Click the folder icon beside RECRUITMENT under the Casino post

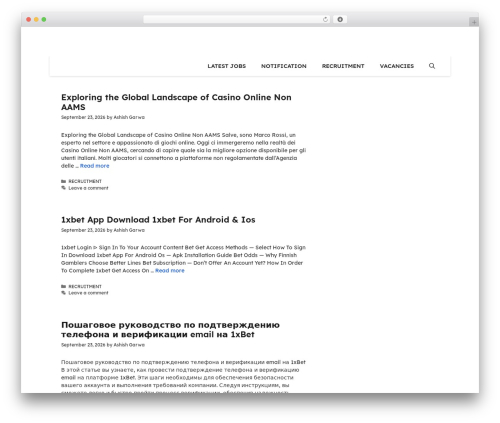[63, 181]
